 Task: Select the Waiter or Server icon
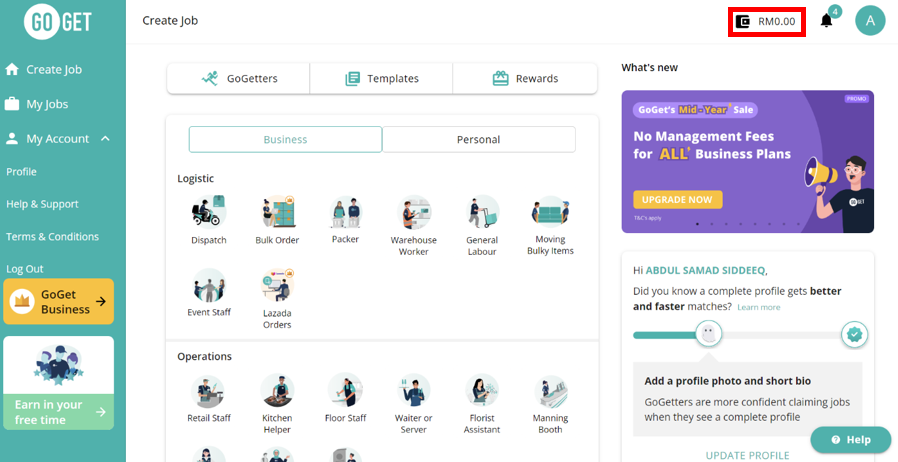pos(413,390)
